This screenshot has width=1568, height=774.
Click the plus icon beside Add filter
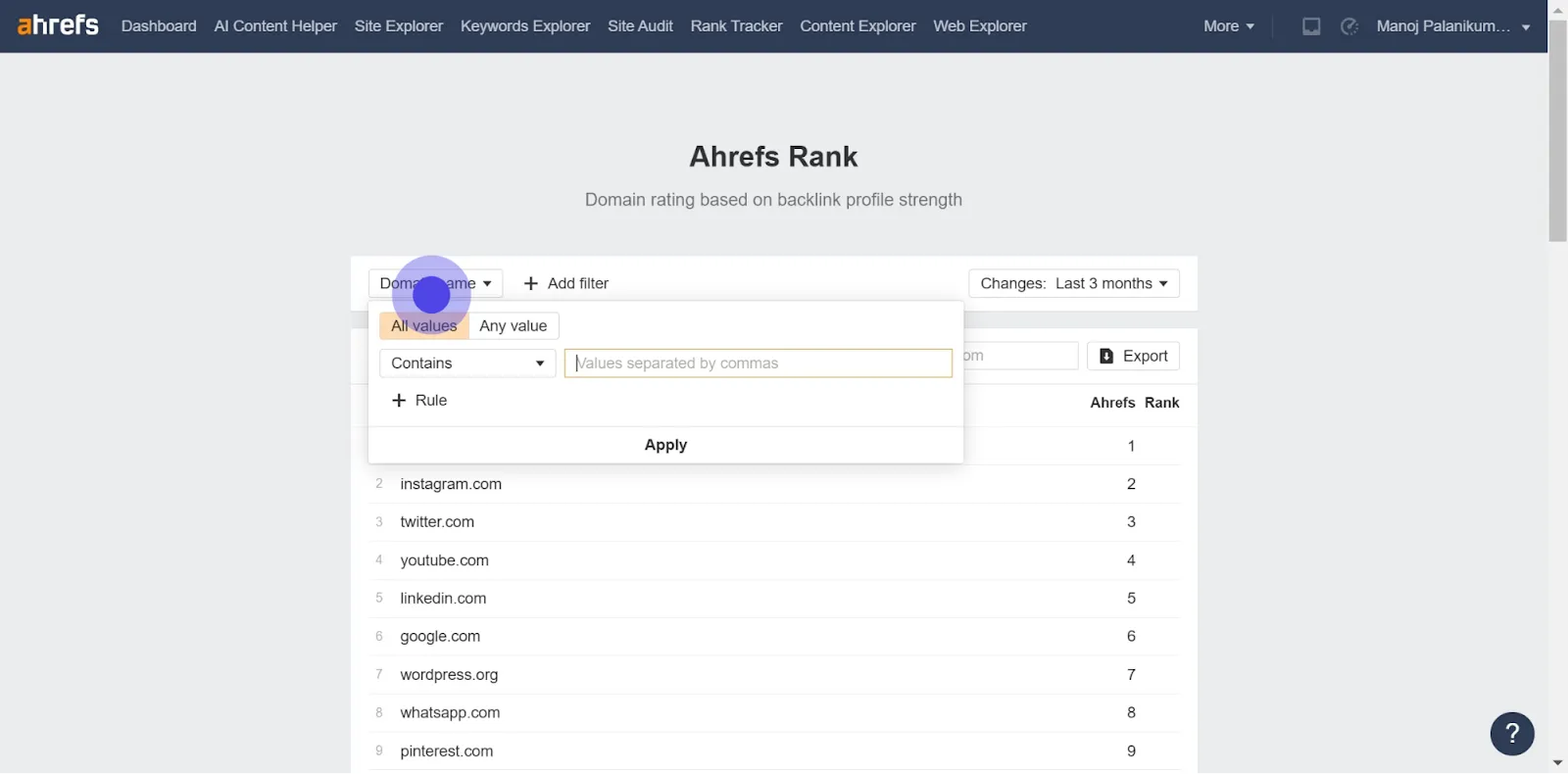pyautogui.click(x=531, y=283)
